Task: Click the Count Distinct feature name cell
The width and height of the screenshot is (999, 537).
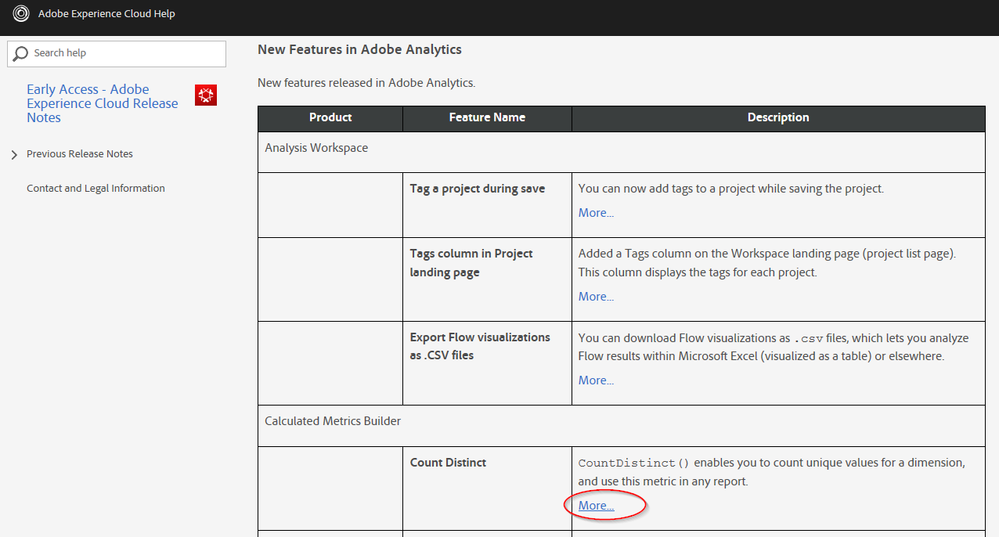Action: pyautogui.click(x=448, y=463)
